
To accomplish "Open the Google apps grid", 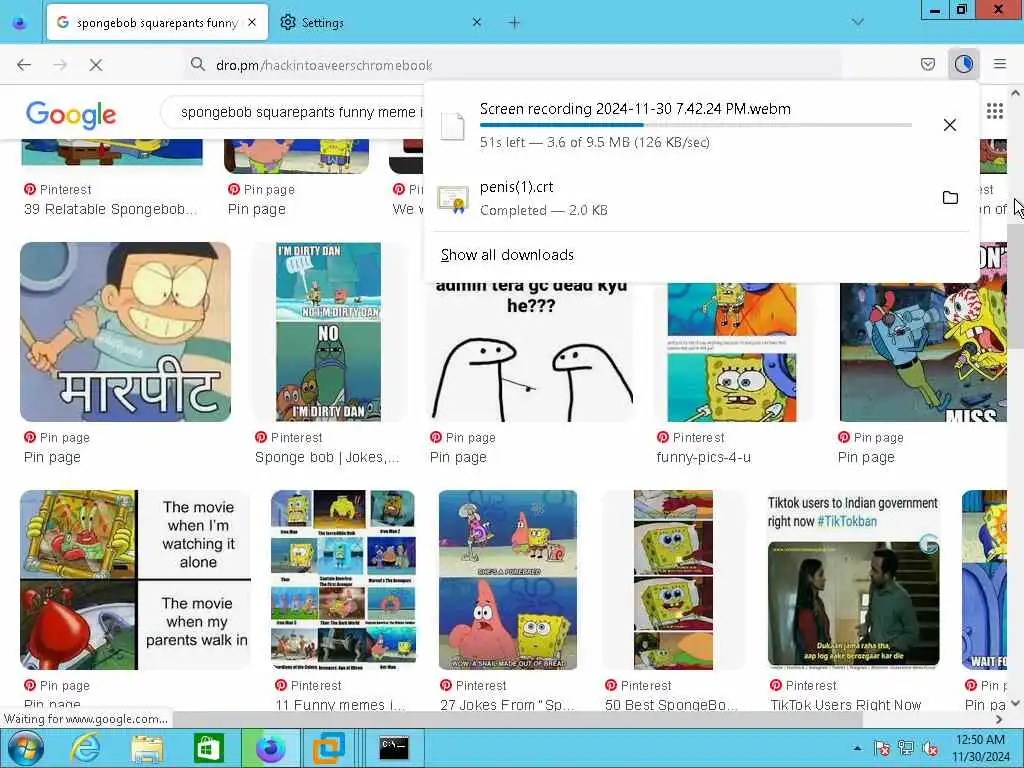I will click(994, 111).
